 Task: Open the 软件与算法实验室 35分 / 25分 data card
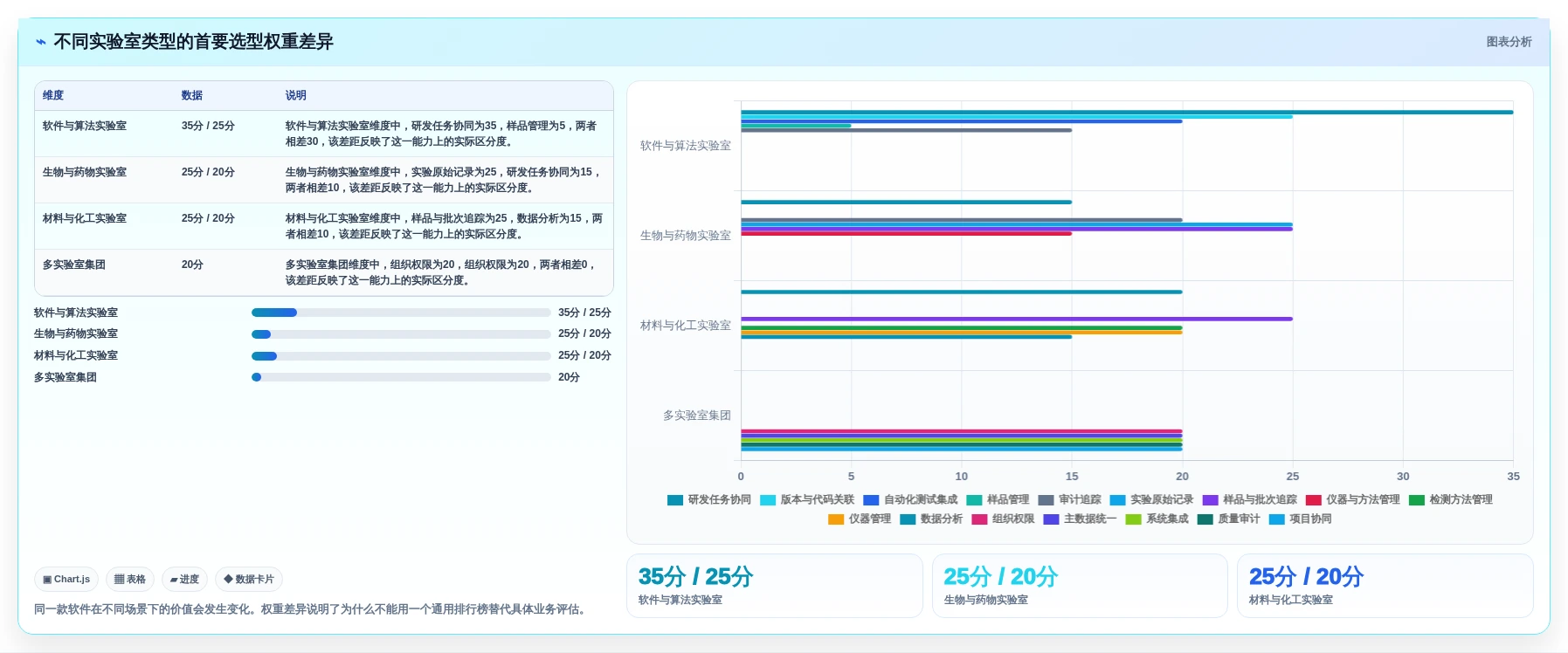775,586
